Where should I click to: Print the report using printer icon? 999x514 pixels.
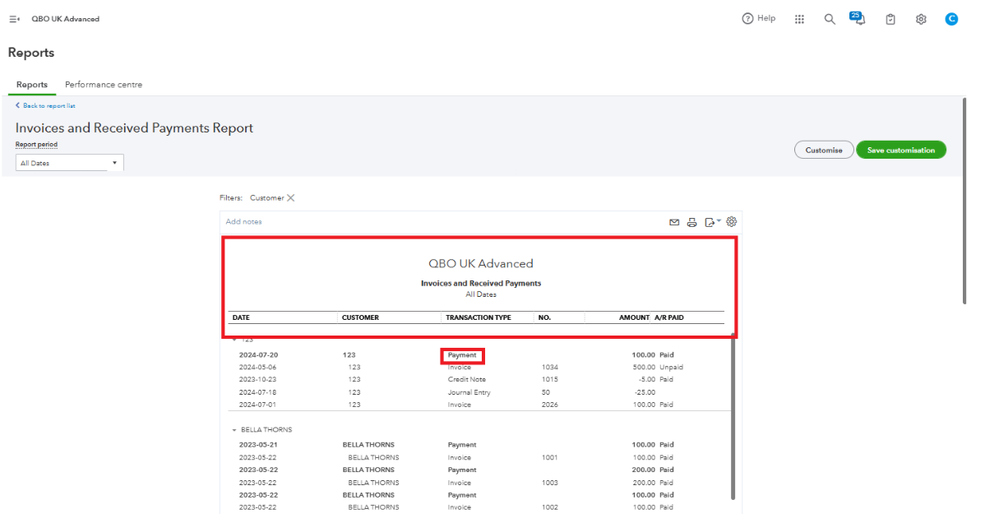pyautogui.click(x=692, y=222)
